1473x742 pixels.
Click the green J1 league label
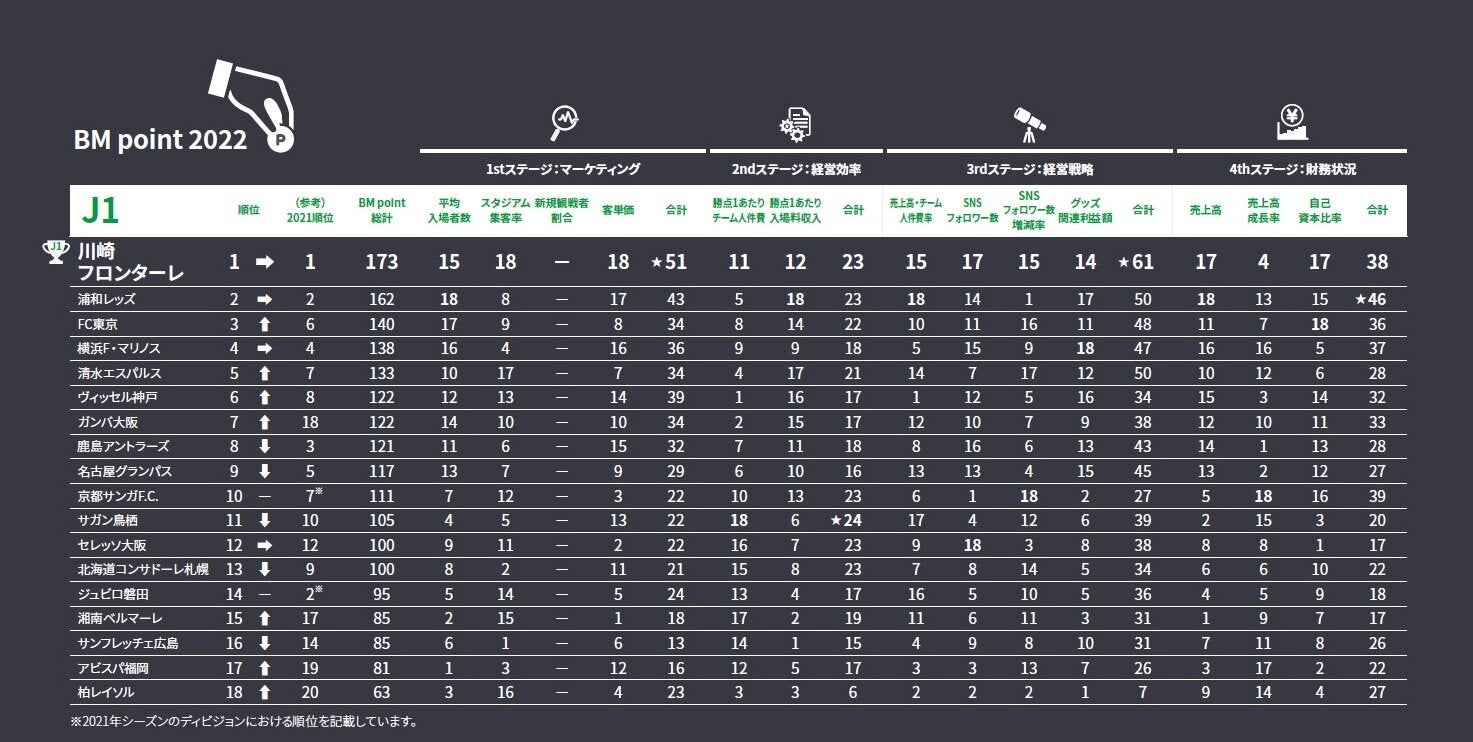coord(101,210)
